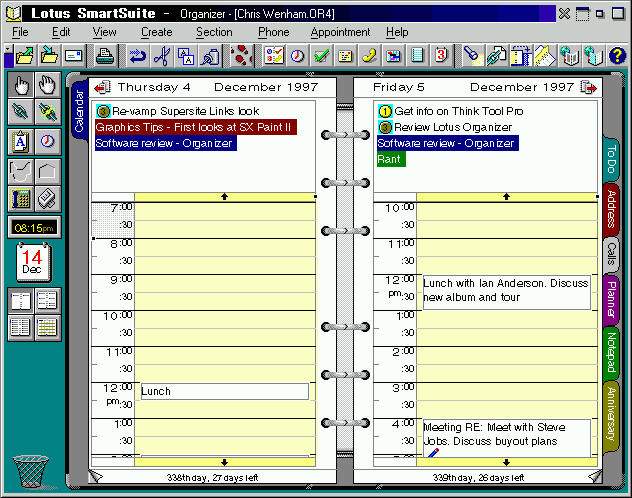
Task: Click the telephone dialer sidebar icon
Action: [21, 199]
